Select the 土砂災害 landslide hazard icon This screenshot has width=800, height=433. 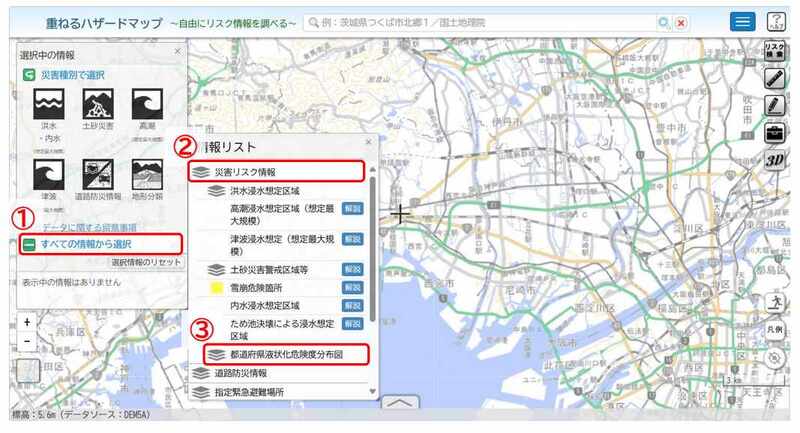(98, 104)
